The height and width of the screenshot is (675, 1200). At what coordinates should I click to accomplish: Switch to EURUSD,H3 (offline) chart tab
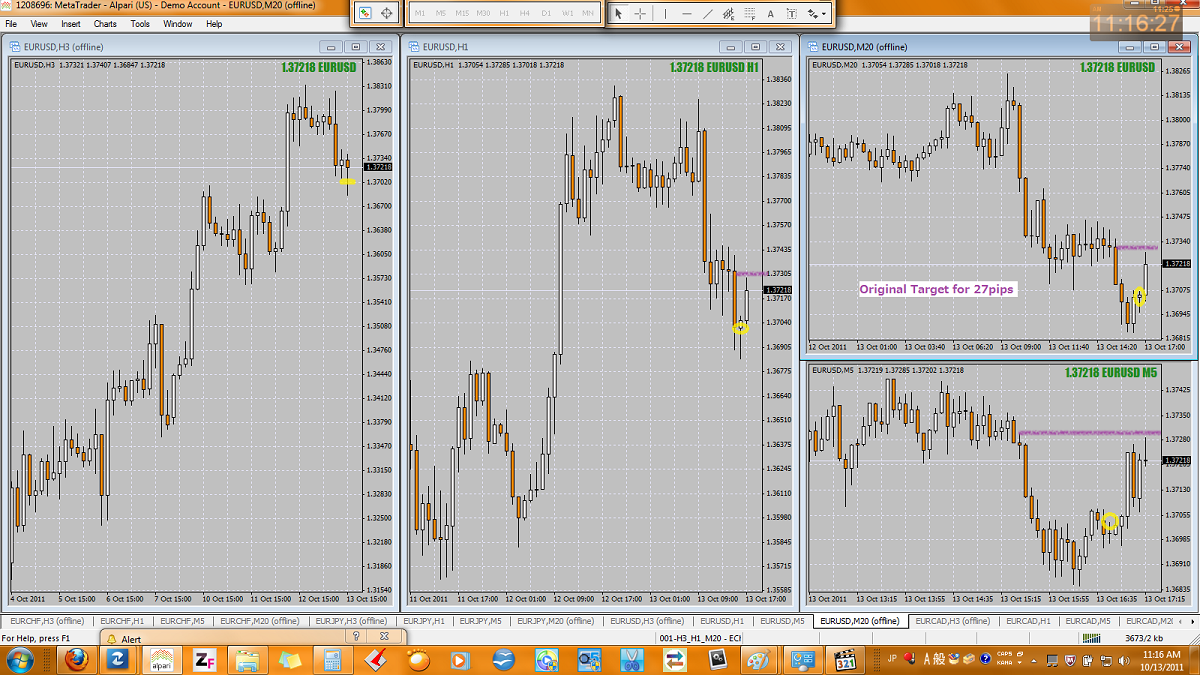(x=646, y=621)
